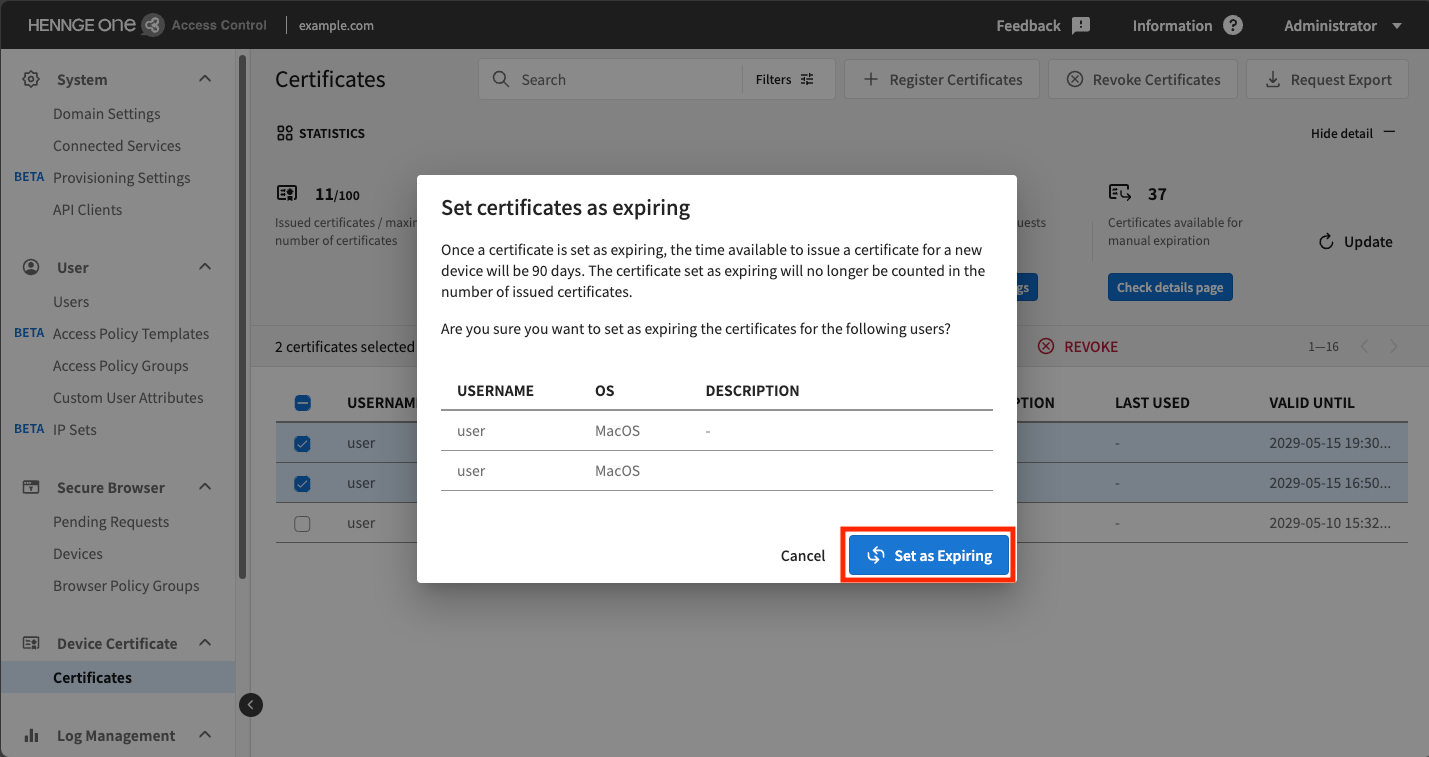Image resolution: width=1429 pixels, height=757 pixels.
Task: Collapse the Device Certificate section chevron
Action: click(205, 643)
